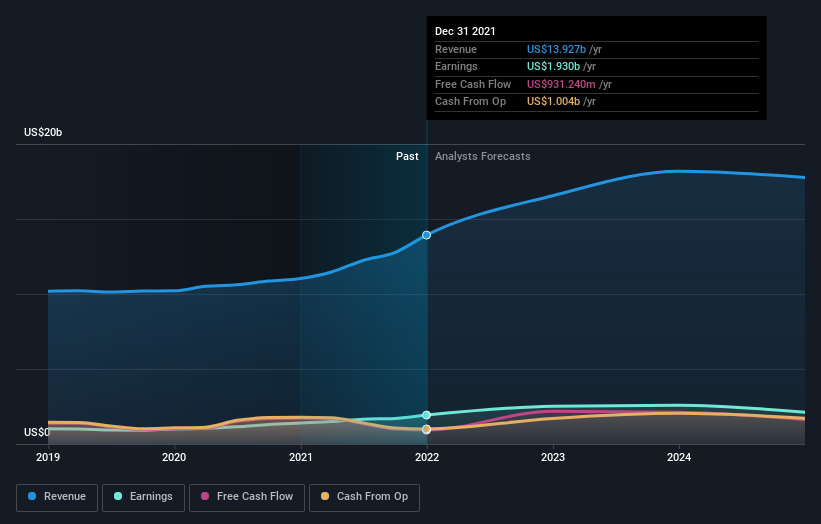
Task: Toggle the Cash From Op legend series
Action: (364, 497)
